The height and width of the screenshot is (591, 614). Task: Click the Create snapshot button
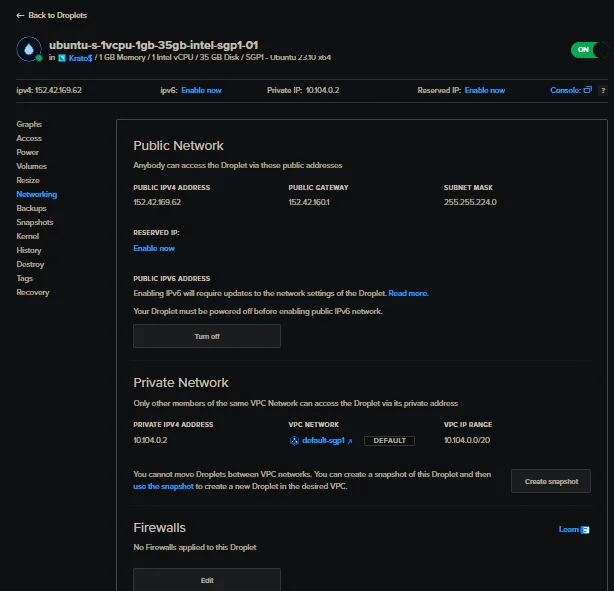551,481
